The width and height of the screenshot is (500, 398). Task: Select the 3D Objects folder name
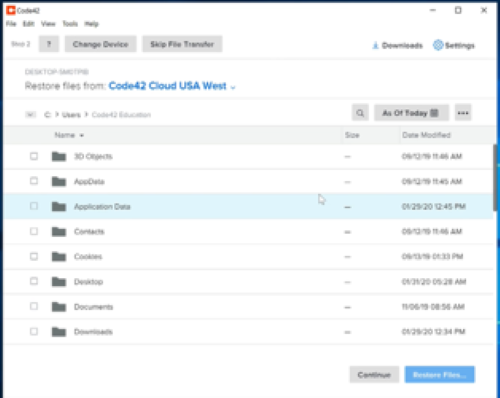[x=93, y=156]
